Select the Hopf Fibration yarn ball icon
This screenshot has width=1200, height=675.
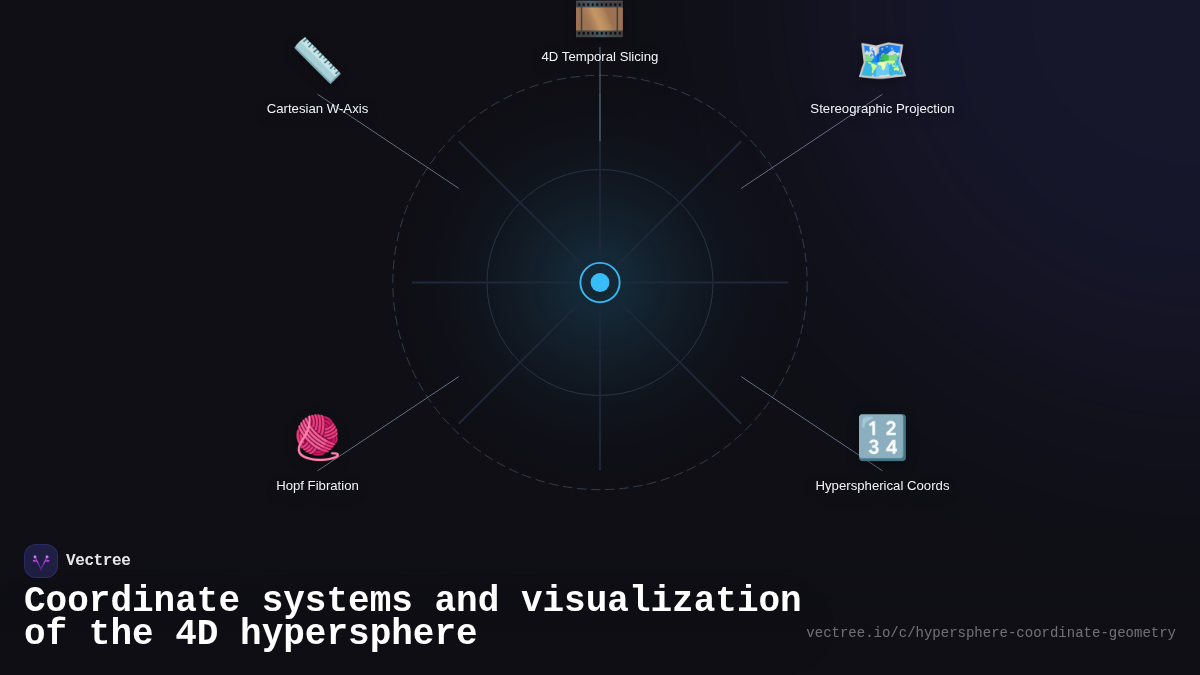point(317,437)
